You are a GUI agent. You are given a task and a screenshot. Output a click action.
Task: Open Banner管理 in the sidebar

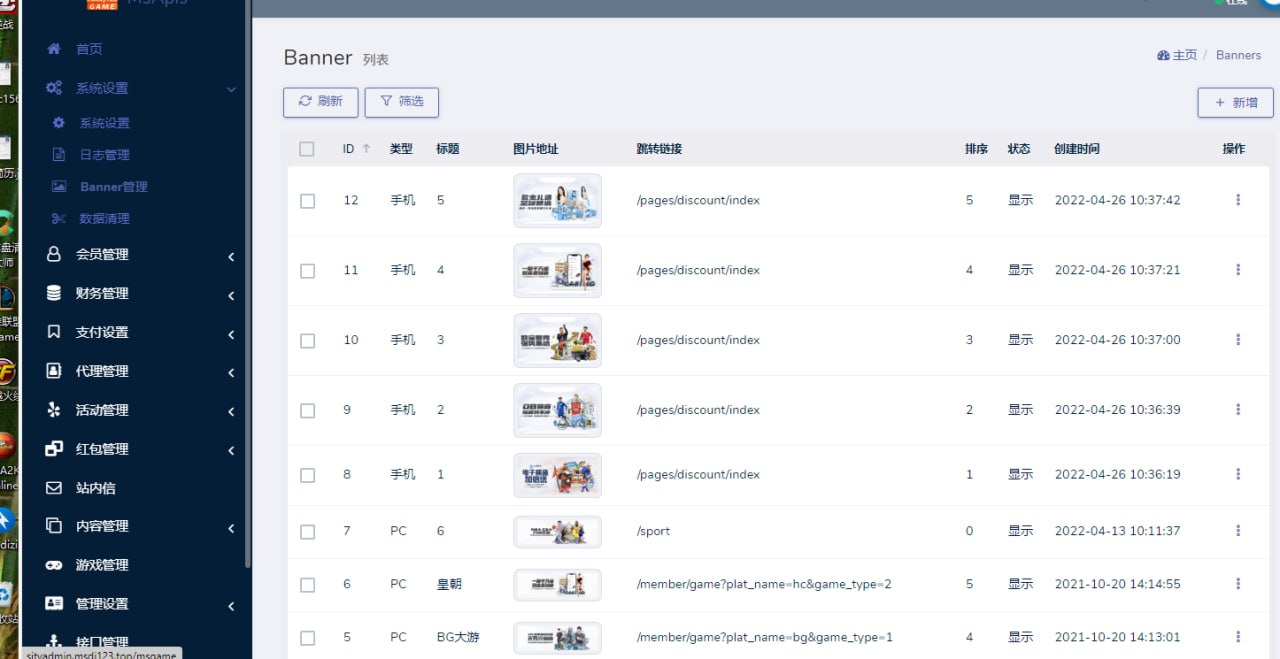pyautogui.click(x=113, y=187)
